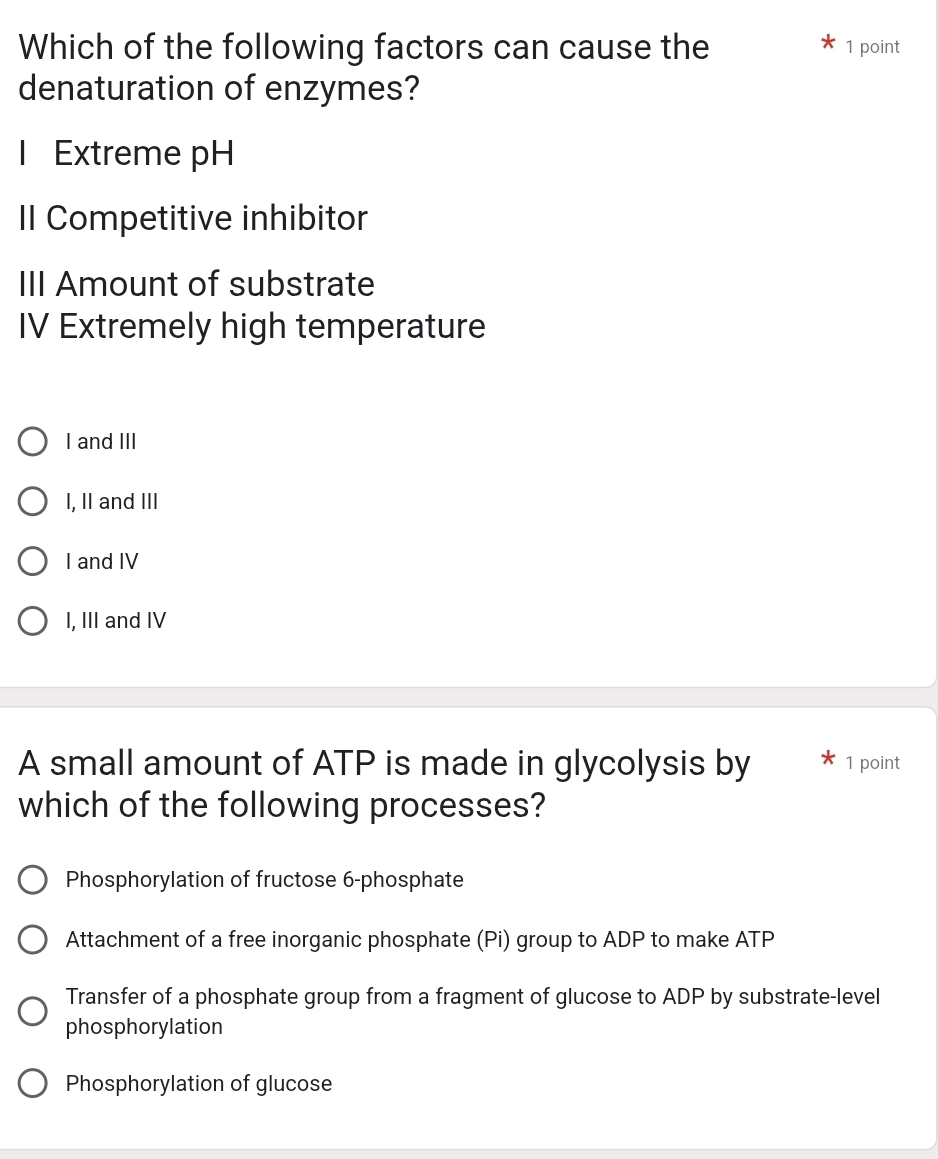938x1159 pixels.
Task: Click the "Amount of substrate" statement text
Action: 196,284
